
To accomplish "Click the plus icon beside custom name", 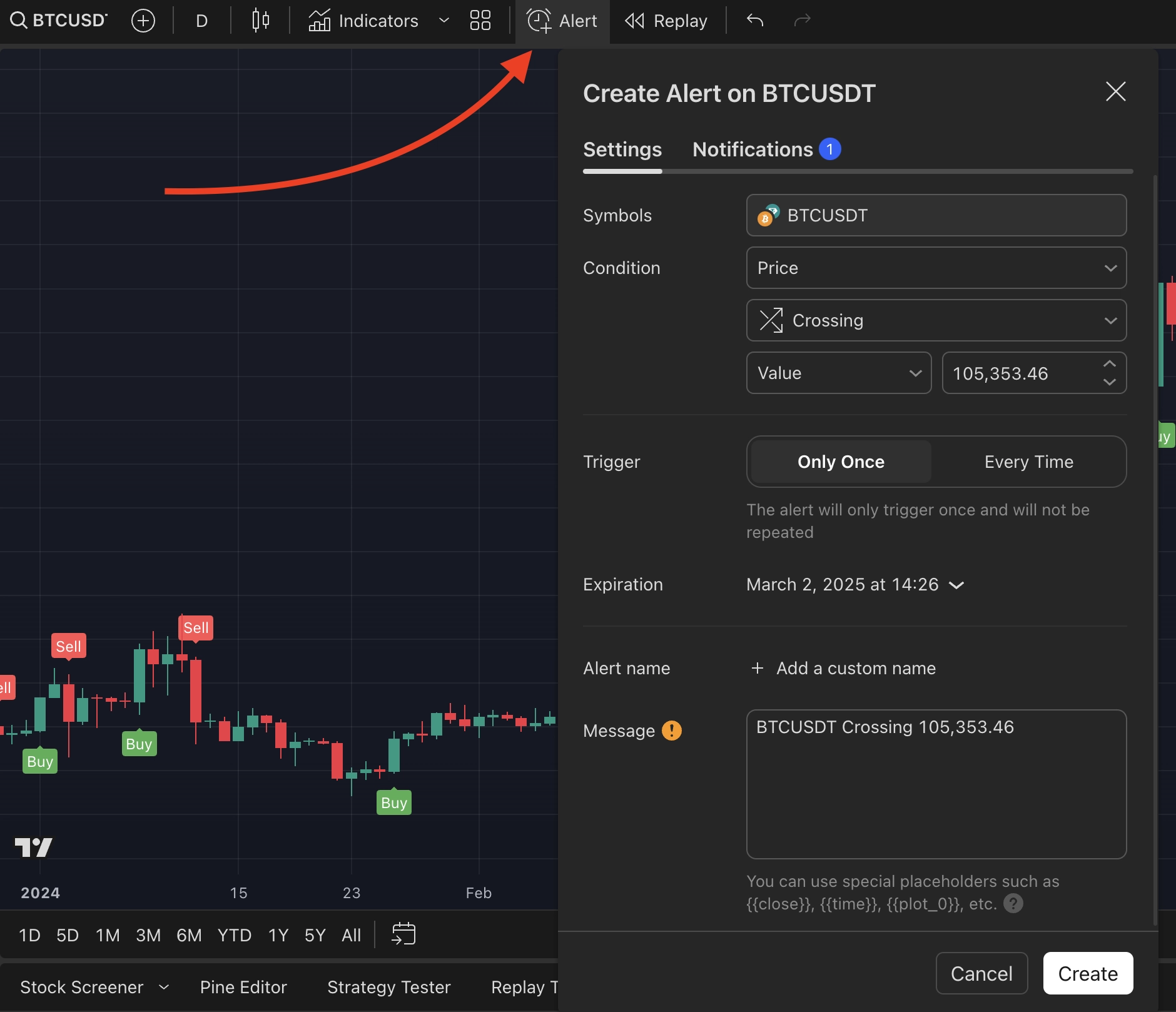I will (x=758, y=668).
